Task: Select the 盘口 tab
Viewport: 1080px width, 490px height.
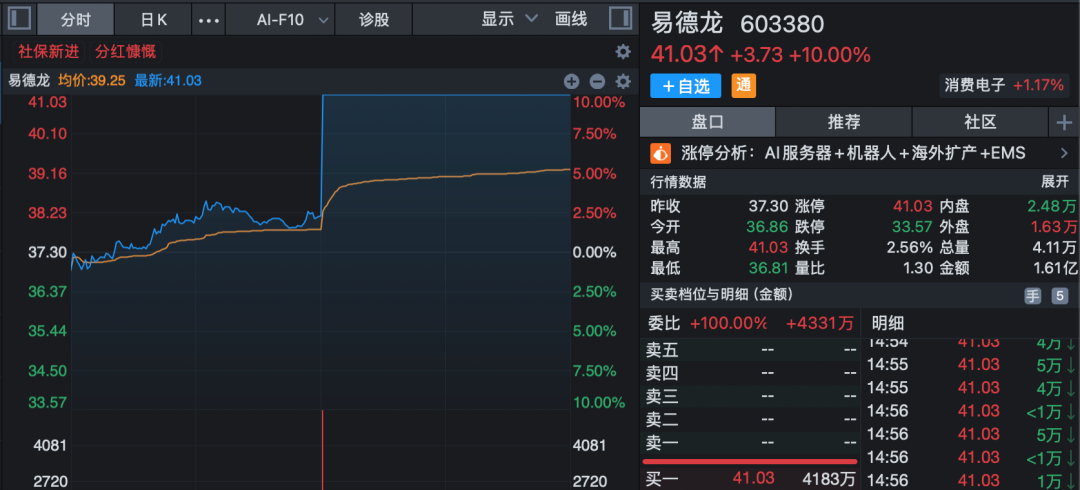Action: click(707, 123)
